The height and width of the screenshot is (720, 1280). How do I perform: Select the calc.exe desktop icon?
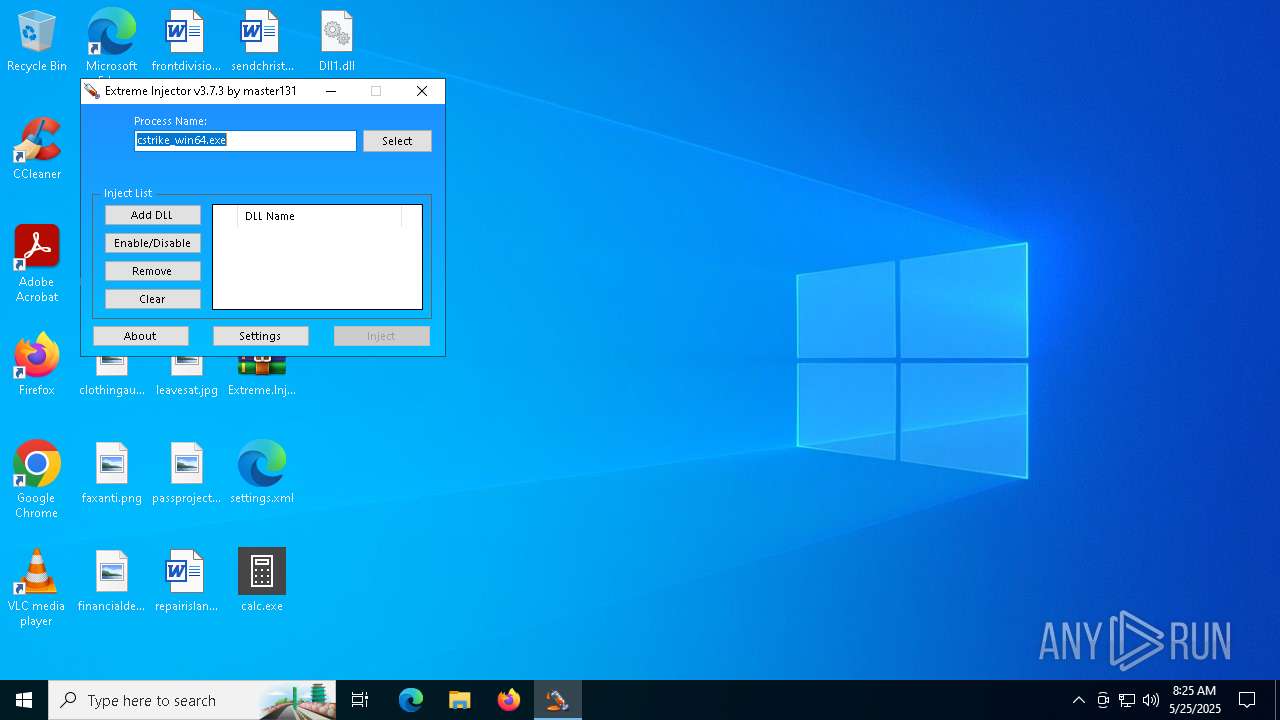tap(262, 581)
